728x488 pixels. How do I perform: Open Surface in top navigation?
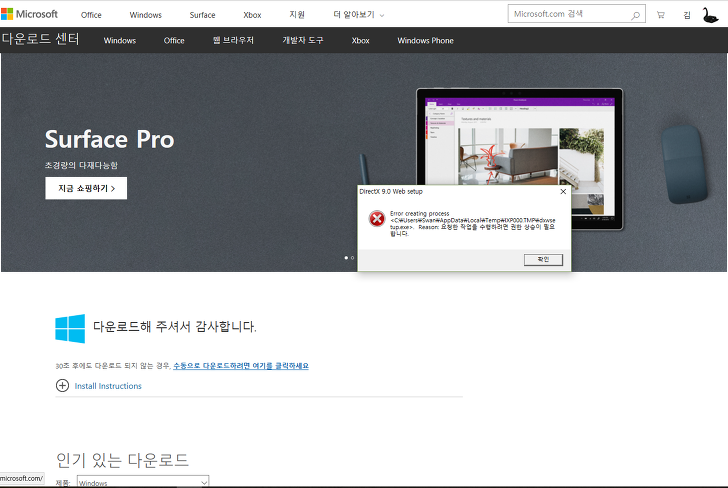pyautogui.click(x=202, y=15)
